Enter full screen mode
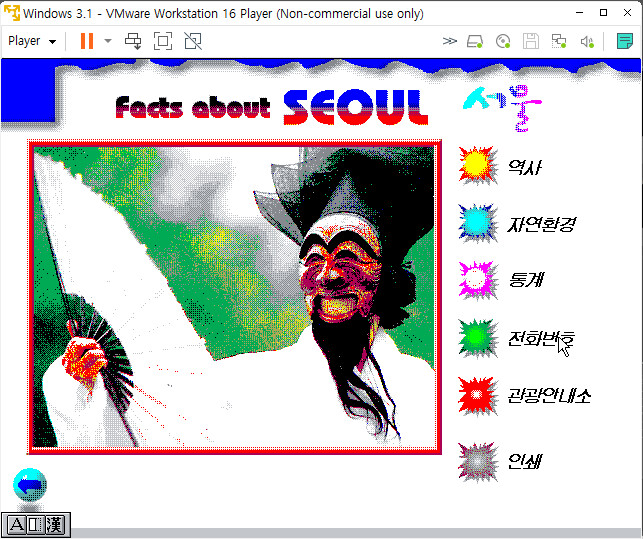The height and width of the screenshot is (539, 643). [163, 41]
